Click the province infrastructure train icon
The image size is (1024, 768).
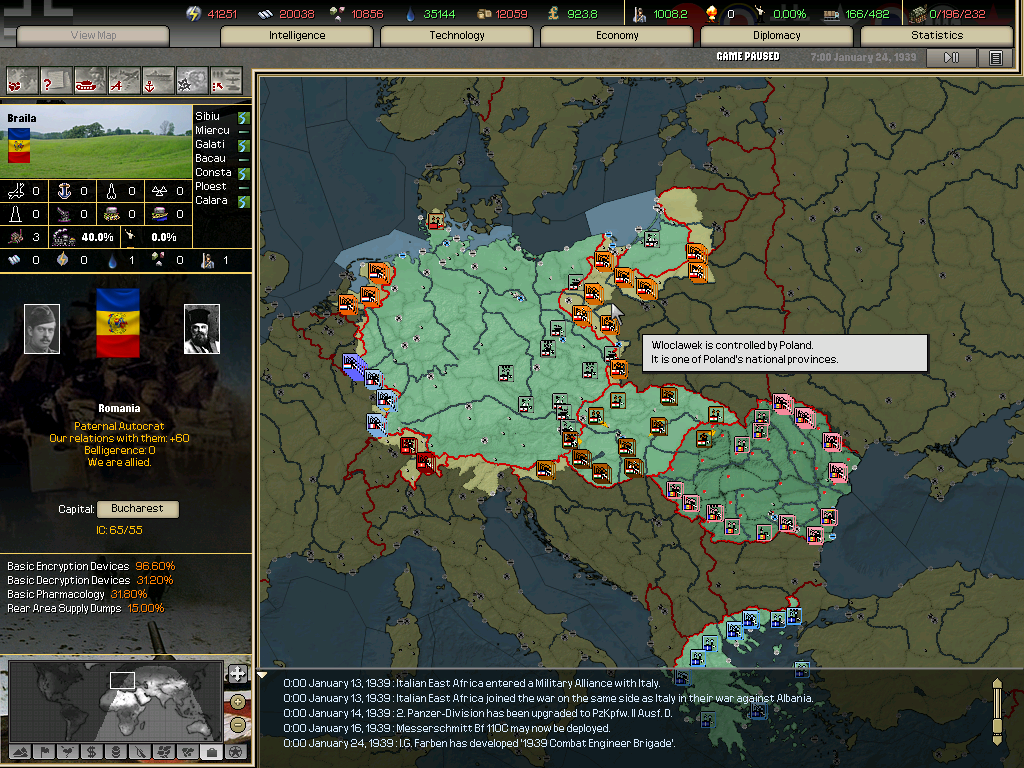(x=64, y=236)
